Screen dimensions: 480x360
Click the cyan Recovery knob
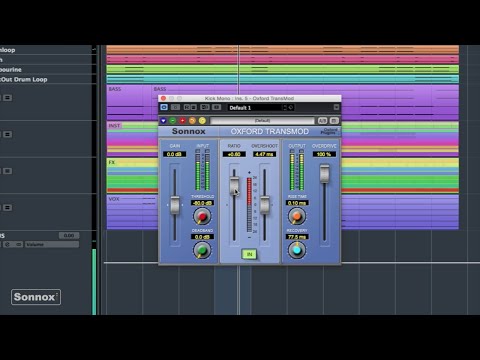click(x=297, y=250)
